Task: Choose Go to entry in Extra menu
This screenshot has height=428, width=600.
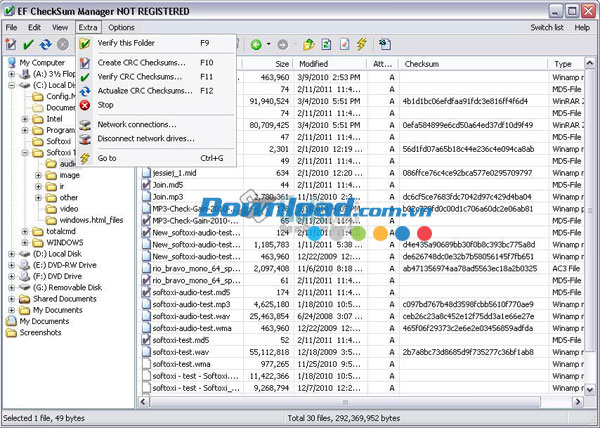Action: pyautogui.click(x=156, y=158)
